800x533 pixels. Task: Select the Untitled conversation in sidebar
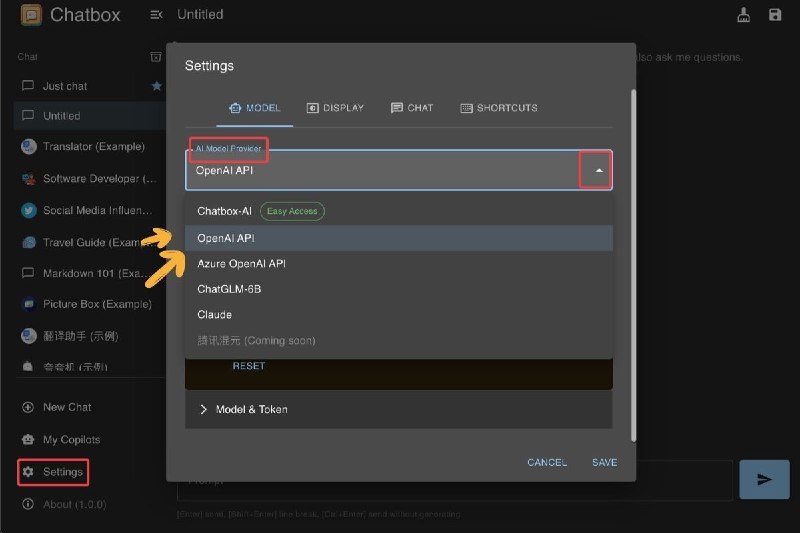point(90,116)
